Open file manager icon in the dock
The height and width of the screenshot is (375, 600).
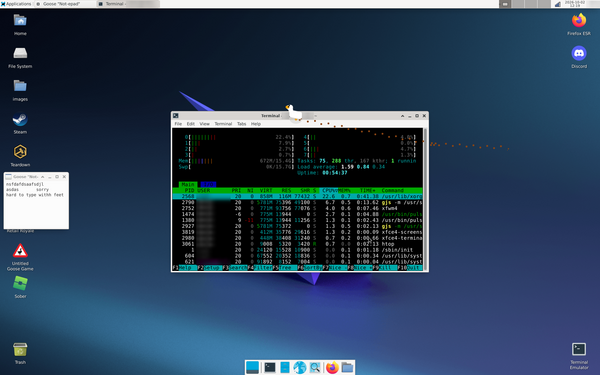[x=285, y=367]
